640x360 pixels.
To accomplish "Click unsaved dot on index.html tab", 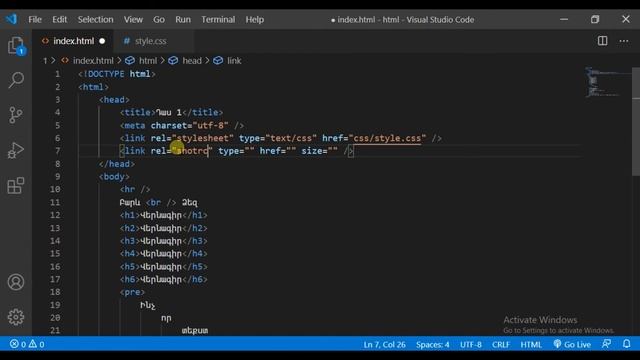I will tap(102, 41).
